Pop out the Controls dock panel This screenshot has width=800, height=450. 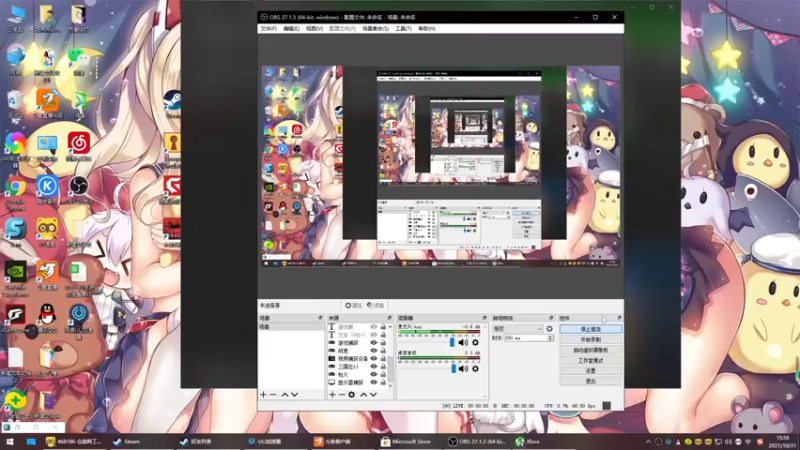coord(619,318)
